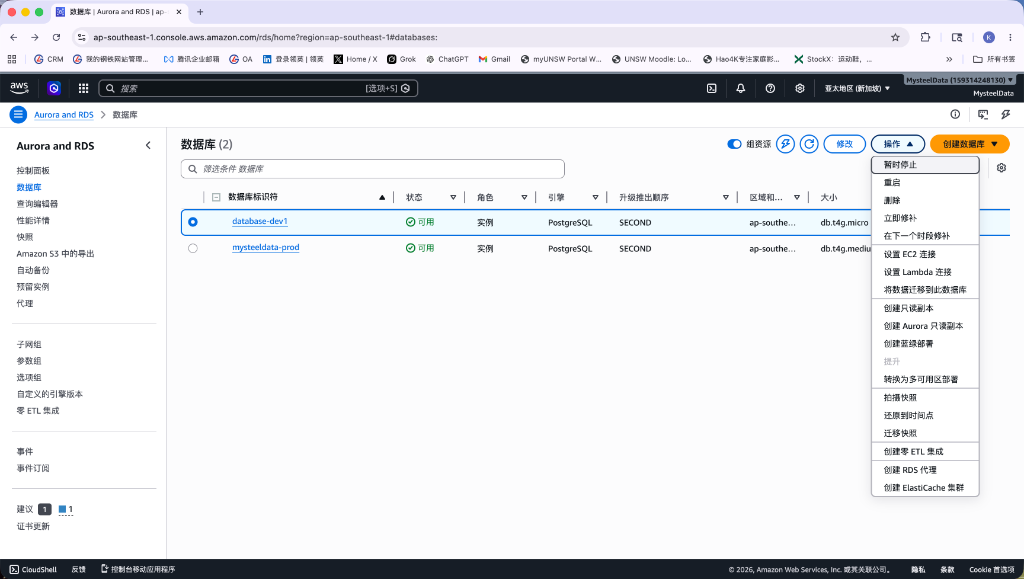This screenshot has width=1024, height=579.
Task: Open Chrome profile avatar K
Action: pos(989,37)
